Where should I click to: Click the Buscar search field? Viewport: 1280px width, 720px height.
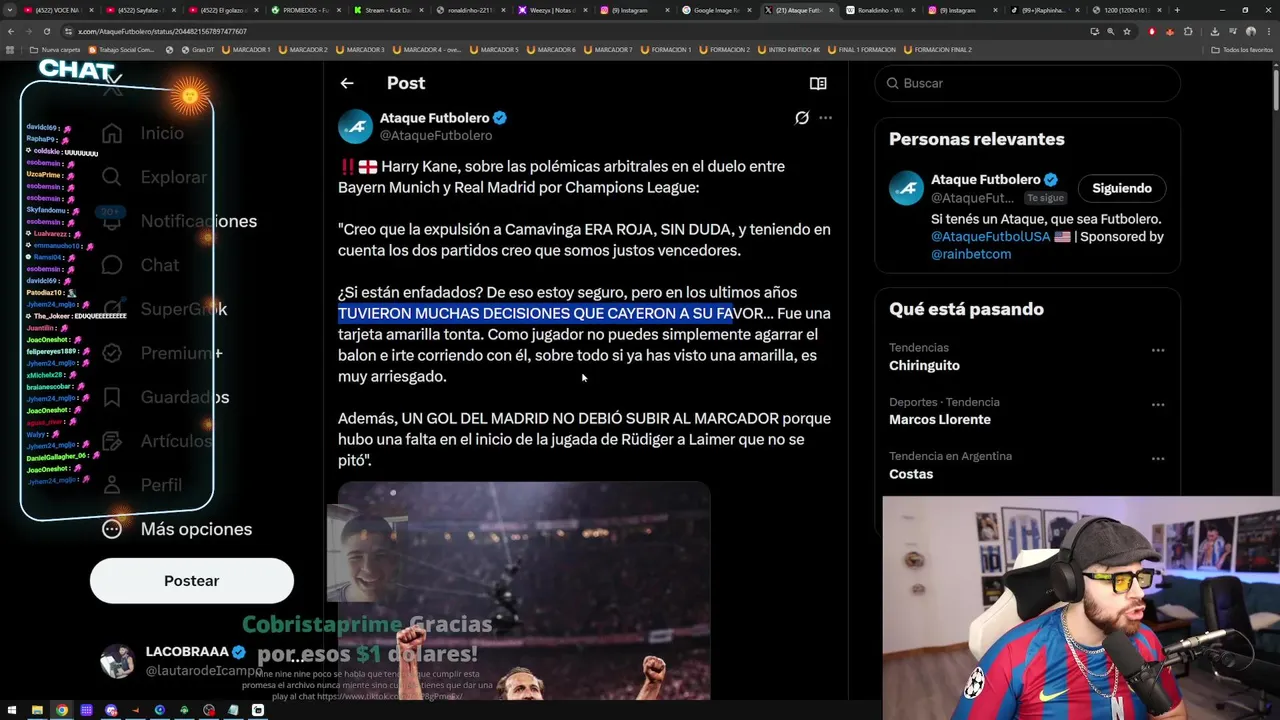point(1028,83)
